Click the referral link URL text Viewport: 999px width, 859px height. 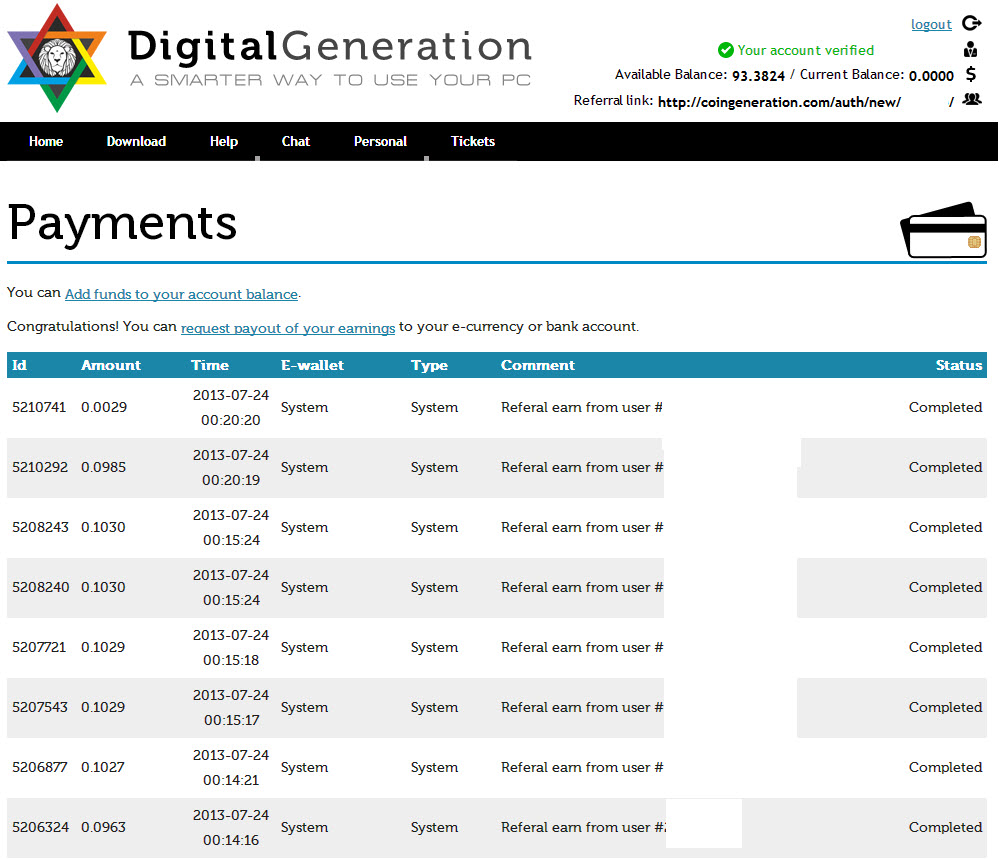pyautogui.click(x=779, y=102)
